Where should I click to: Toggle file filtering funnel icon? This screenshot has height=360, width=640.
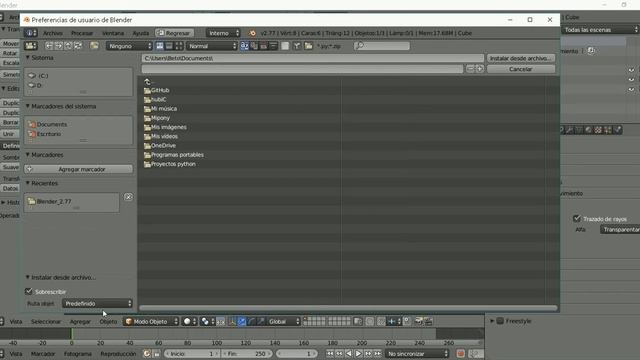coord(297,46)
